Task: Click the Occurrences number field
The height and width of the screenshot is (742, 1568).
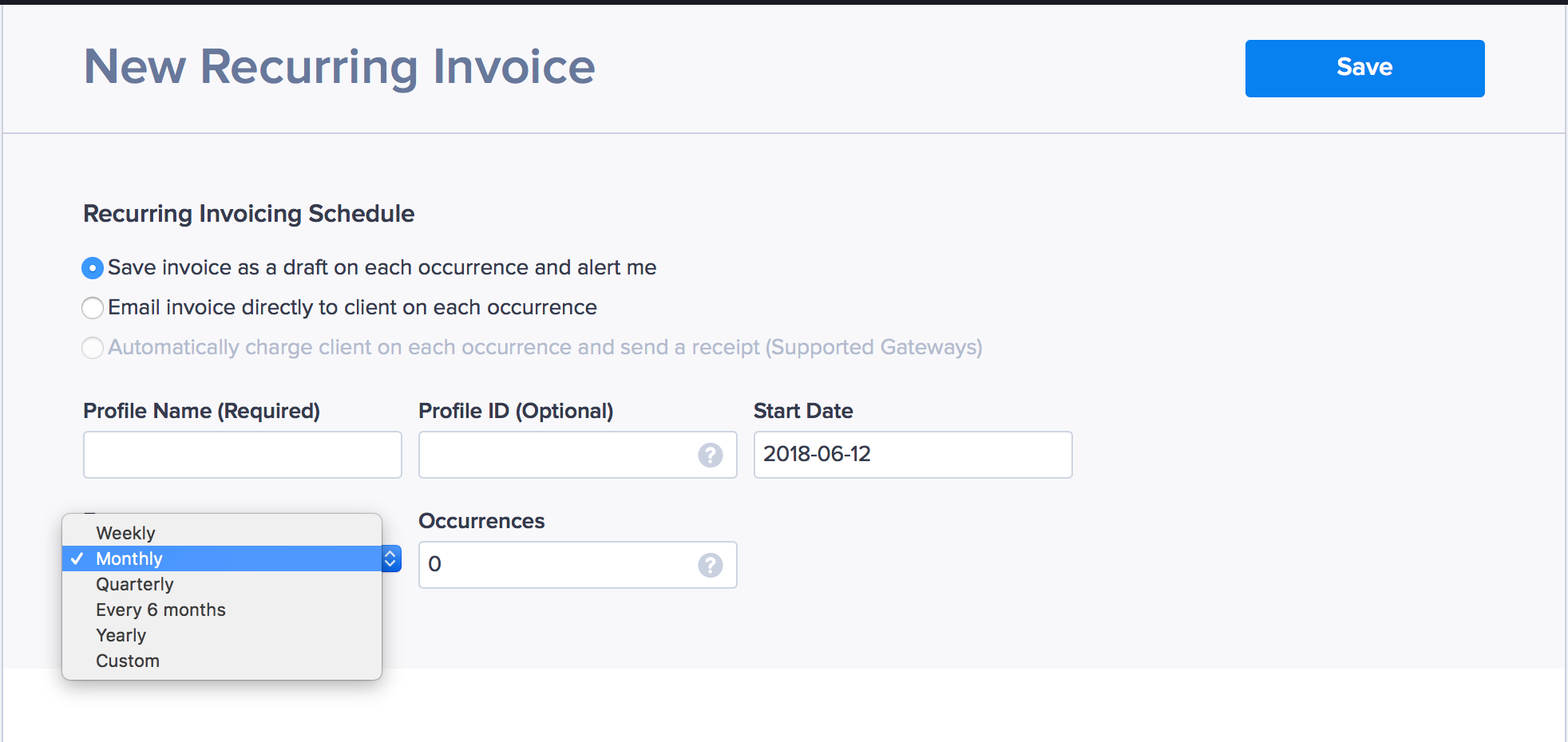Action: click(578, 565)
